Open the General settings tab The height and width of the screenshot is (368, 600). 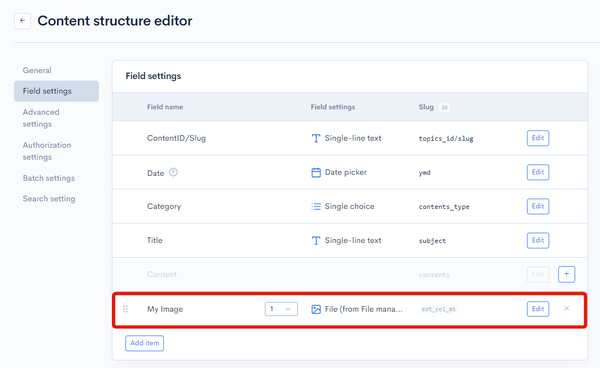point(37,70)
